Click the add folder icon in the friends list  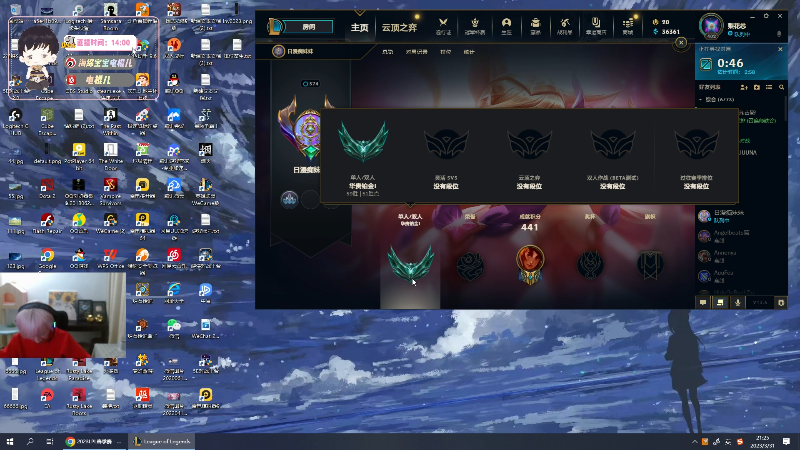[x=757, y=87]
